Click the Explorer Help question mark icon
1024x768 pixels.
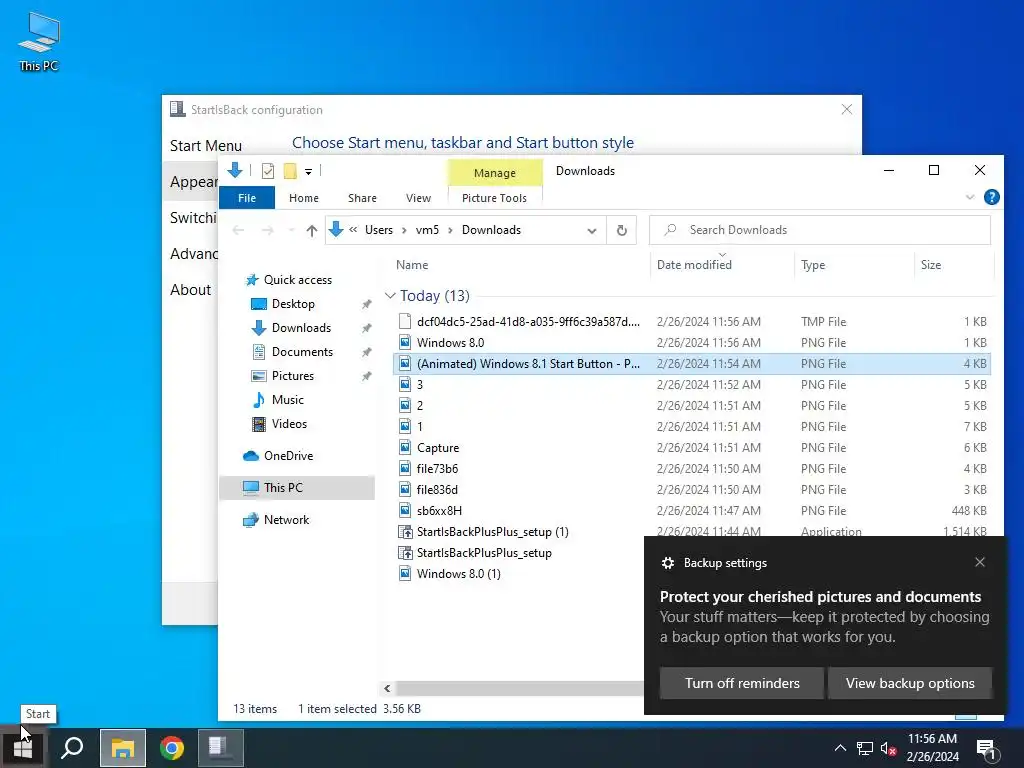(x=991, y=197)
